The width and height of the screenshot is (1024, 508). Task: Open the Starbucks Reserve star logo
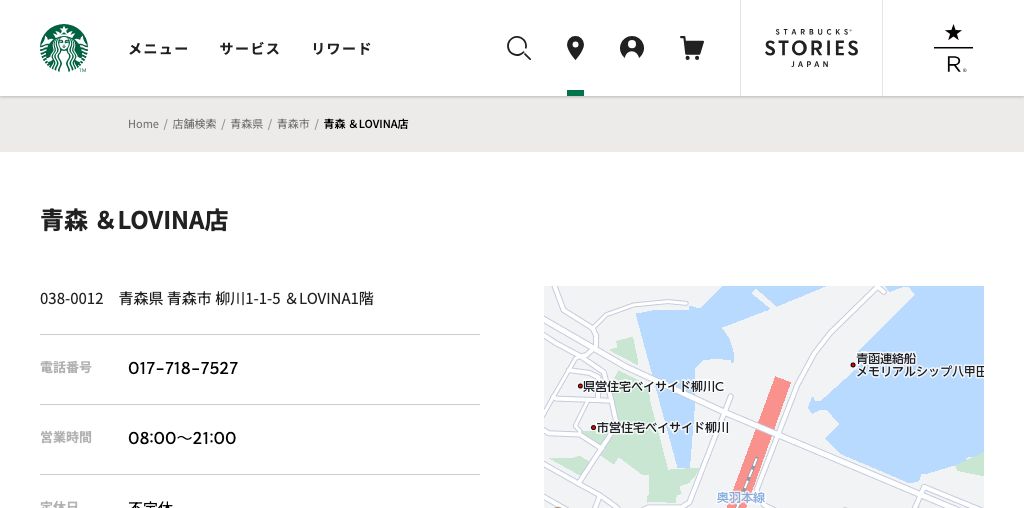pyautogui.click(x=953, y=48)
